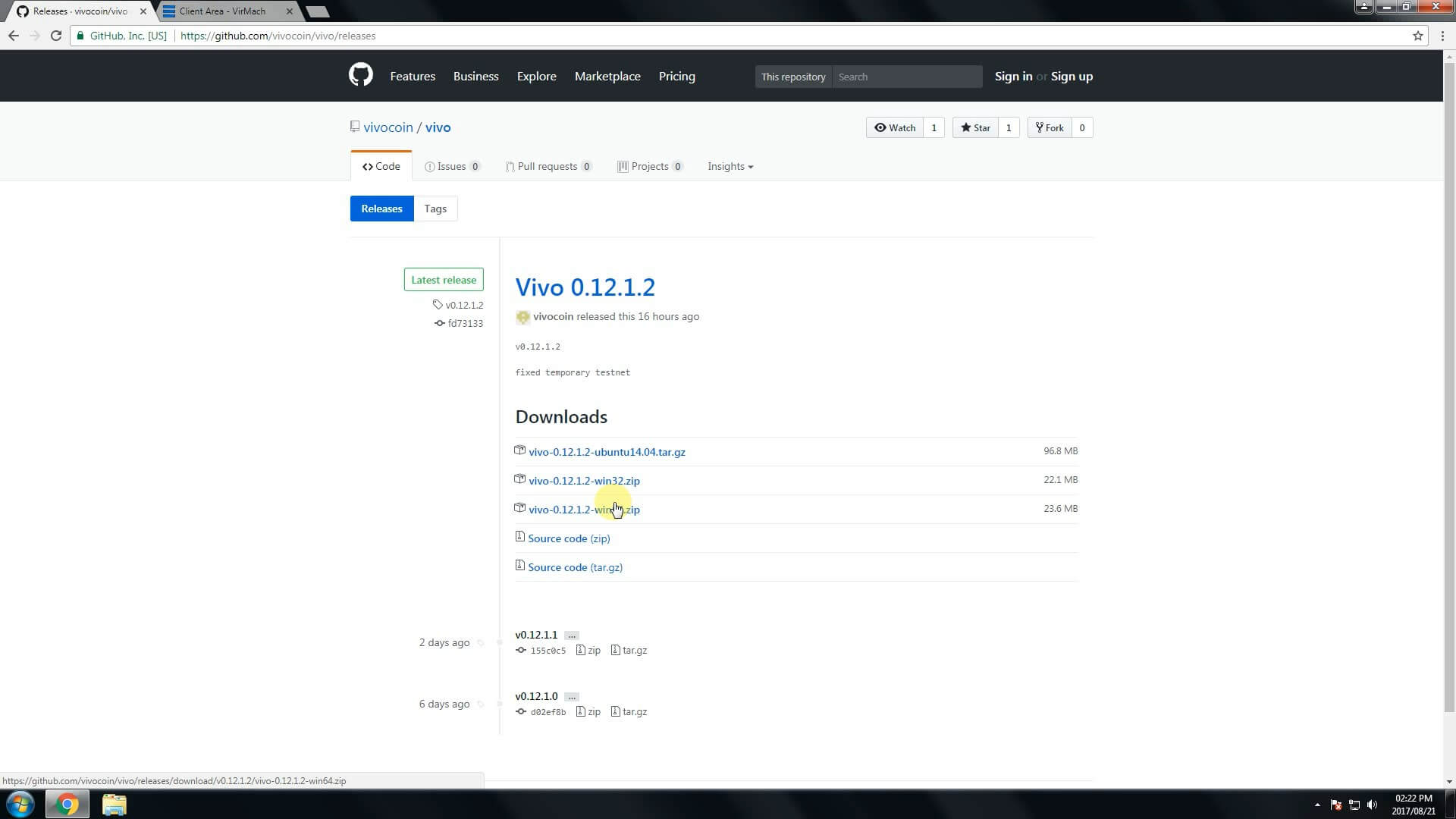Image resolution: width=1456 pixels, height=819 pixels.
Task: Expand the Insights dropdown
Action: [x=730, y=167]
